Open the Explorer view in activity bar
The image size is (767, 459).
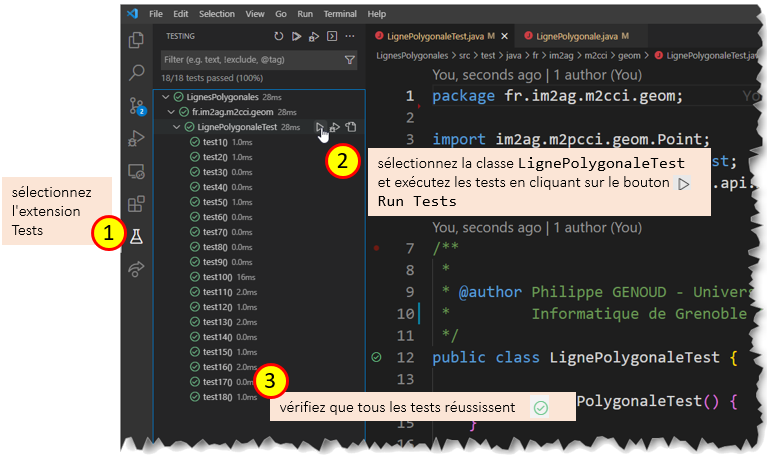(x=137, y=40)
